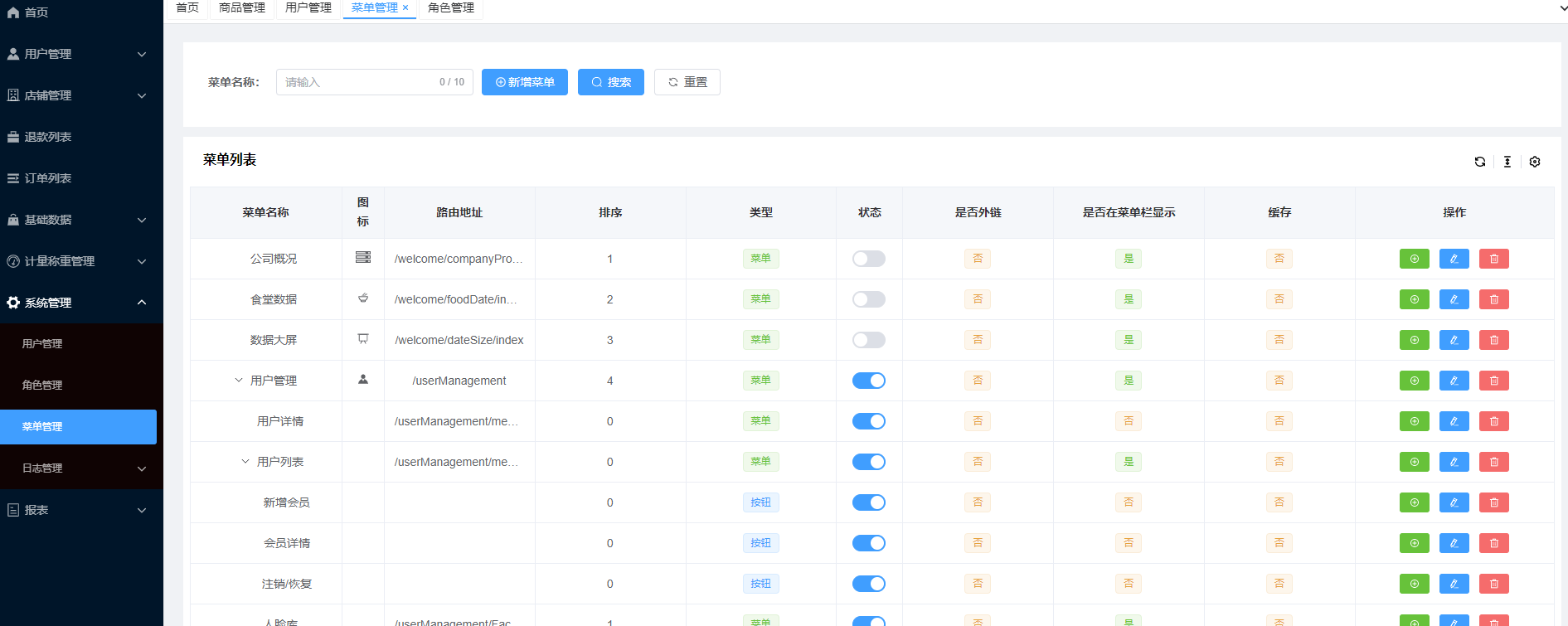Open the table density icon
The width and height of the screenshot is (1568, 626).
[x=1507, y=162]
